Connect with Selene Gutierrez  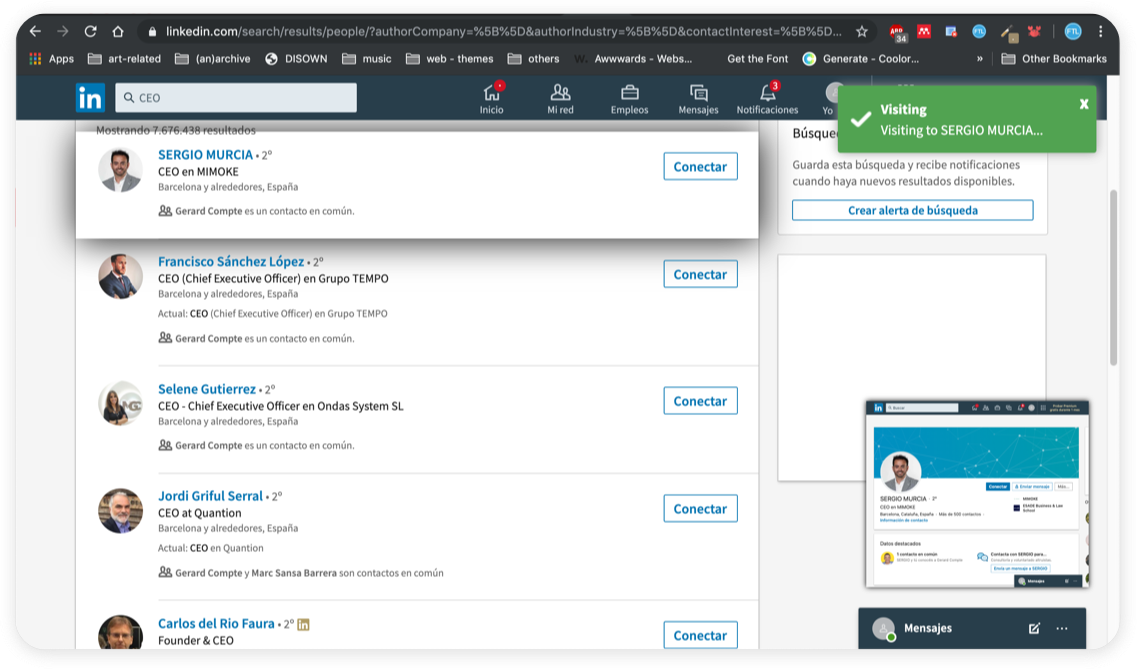click(x=700, y=401)
